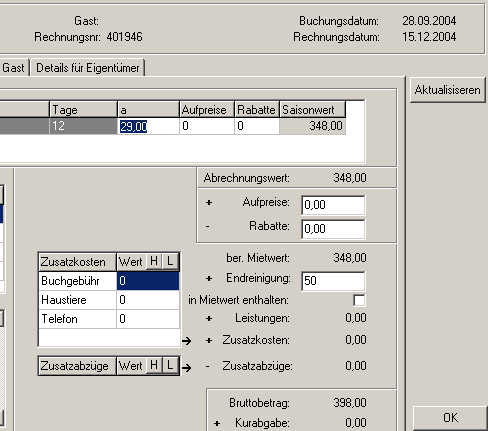Click the Zusatzabzüge total 0,00
This screenshot has width=488, height=431.
point(356,366)
